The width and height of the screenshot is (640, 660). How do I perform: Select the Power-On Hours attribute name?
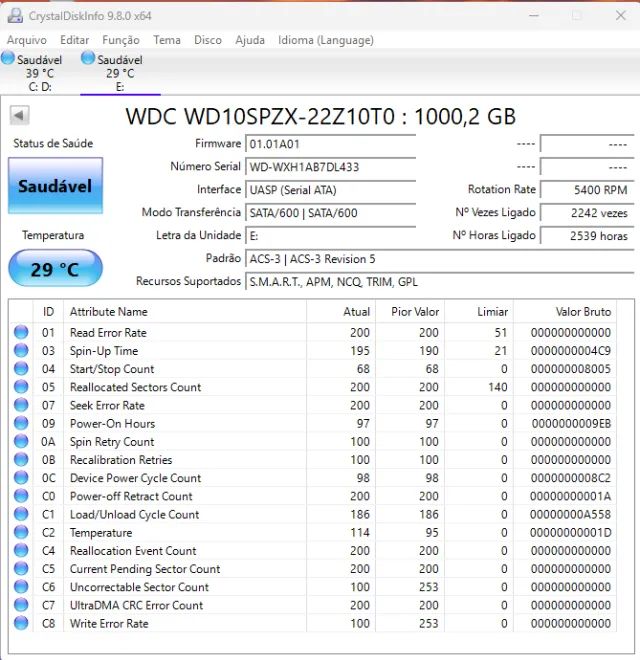click(112, 423)
